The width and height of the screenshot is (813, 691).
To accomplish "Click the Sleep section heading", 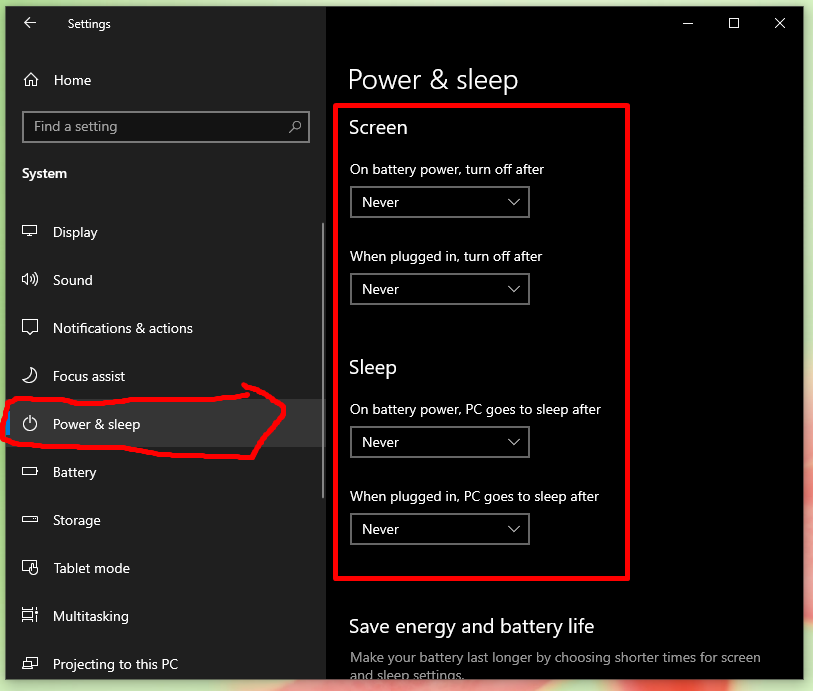I will pos(373,368).
